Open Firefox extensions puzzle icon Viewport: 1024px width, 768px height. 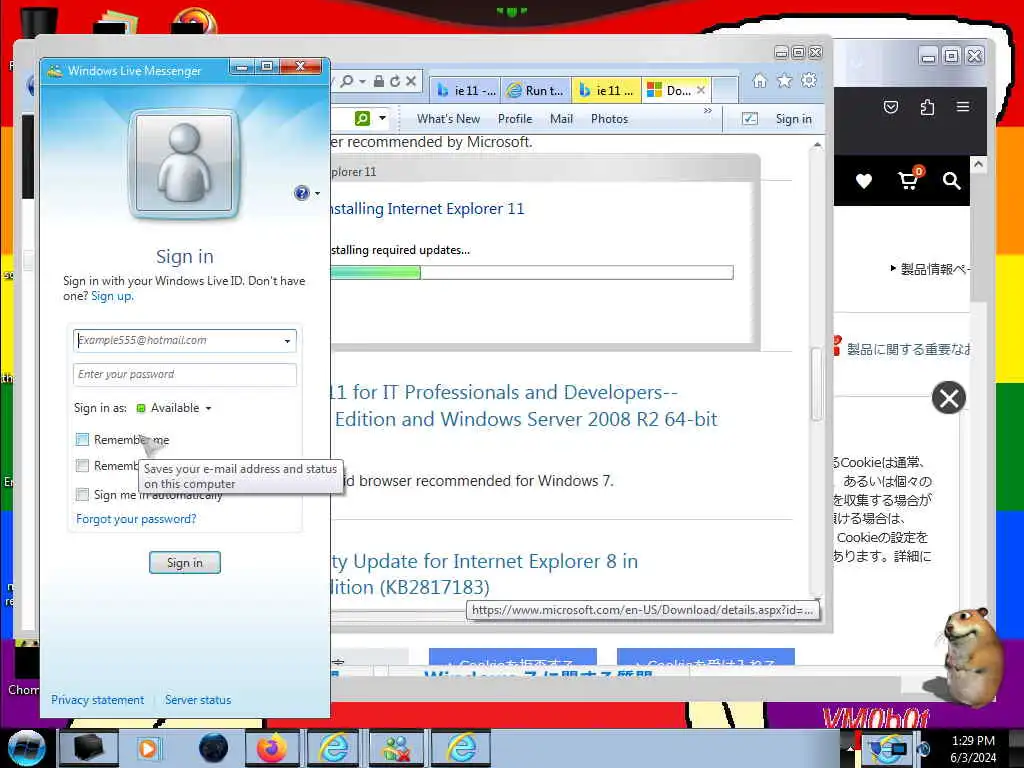click(927, 107)
